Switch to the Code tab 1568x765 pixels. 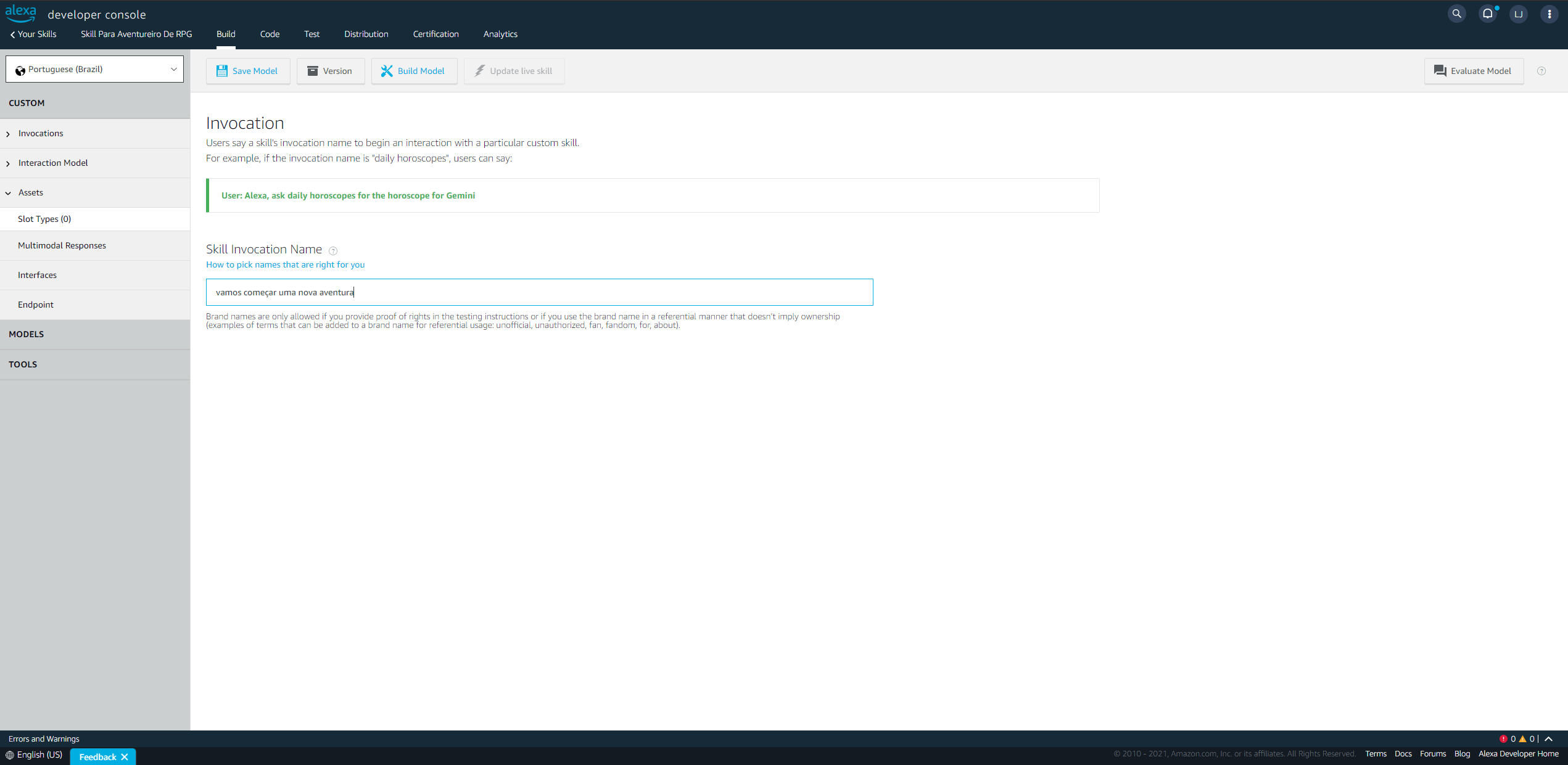pyautogui.click(x=270, y=34)
